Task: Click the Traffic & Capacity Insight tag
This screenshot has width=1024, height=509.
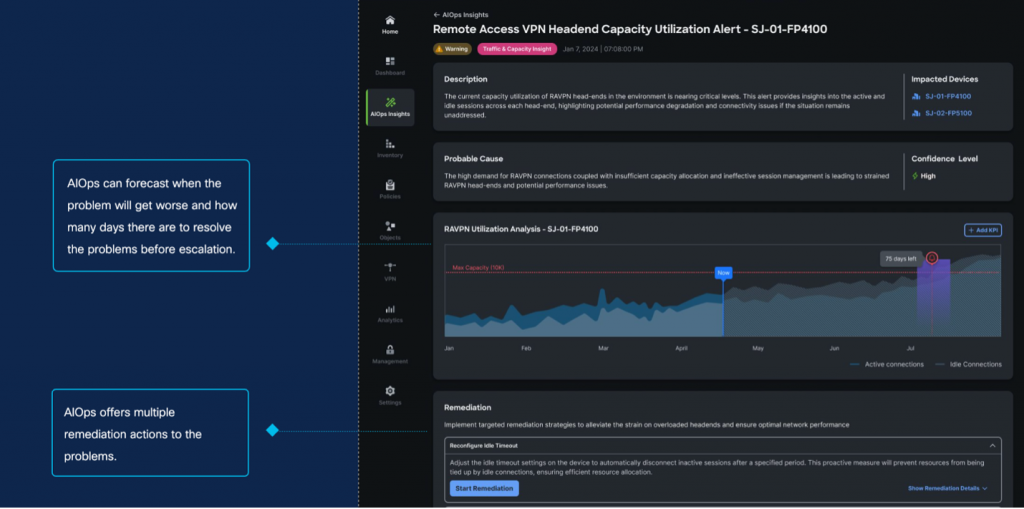Action: pyautogui.click(x=514, y=48)
